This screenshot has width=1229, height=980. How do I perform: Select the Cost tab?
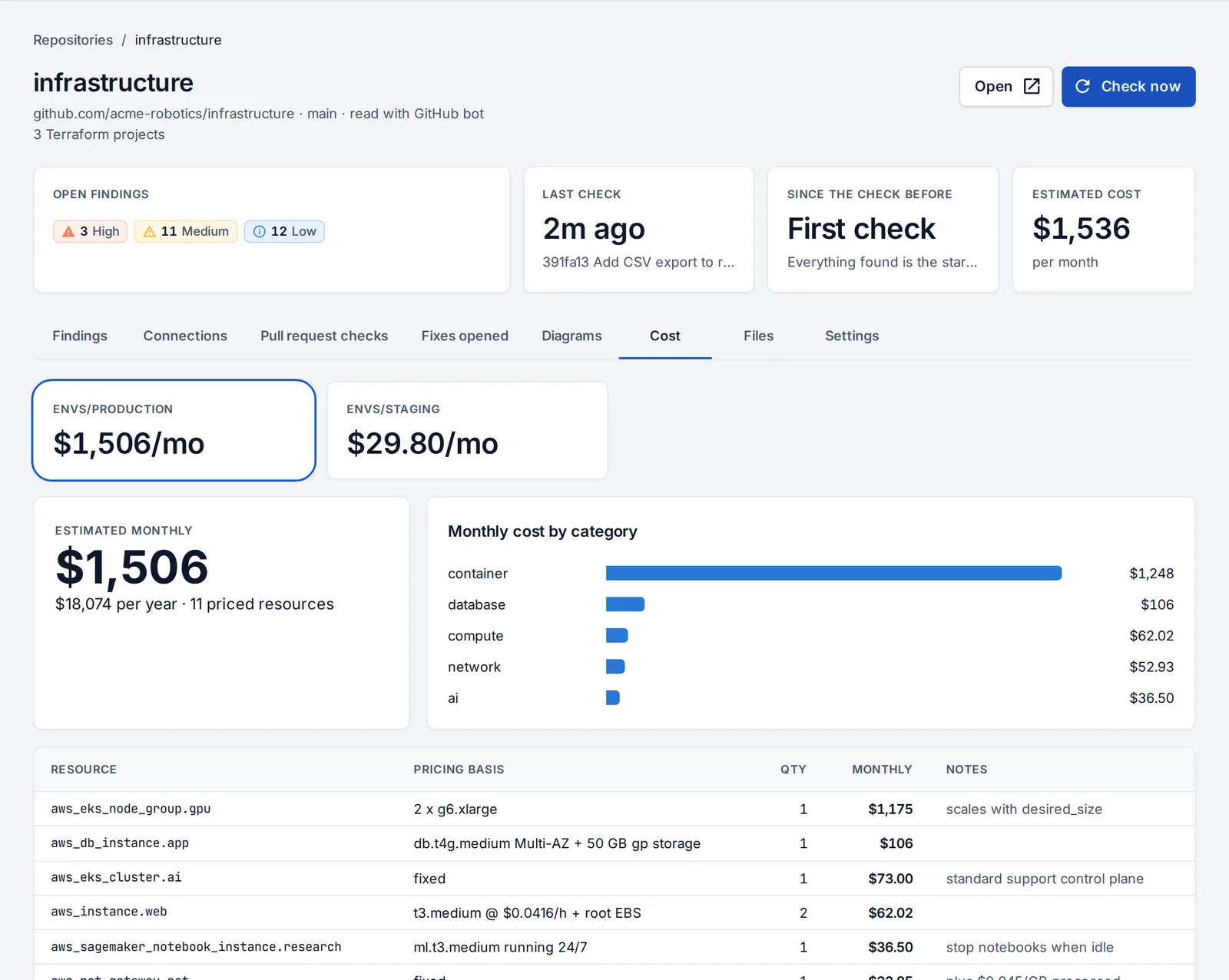pyautogui.click(x=665, y=336)
